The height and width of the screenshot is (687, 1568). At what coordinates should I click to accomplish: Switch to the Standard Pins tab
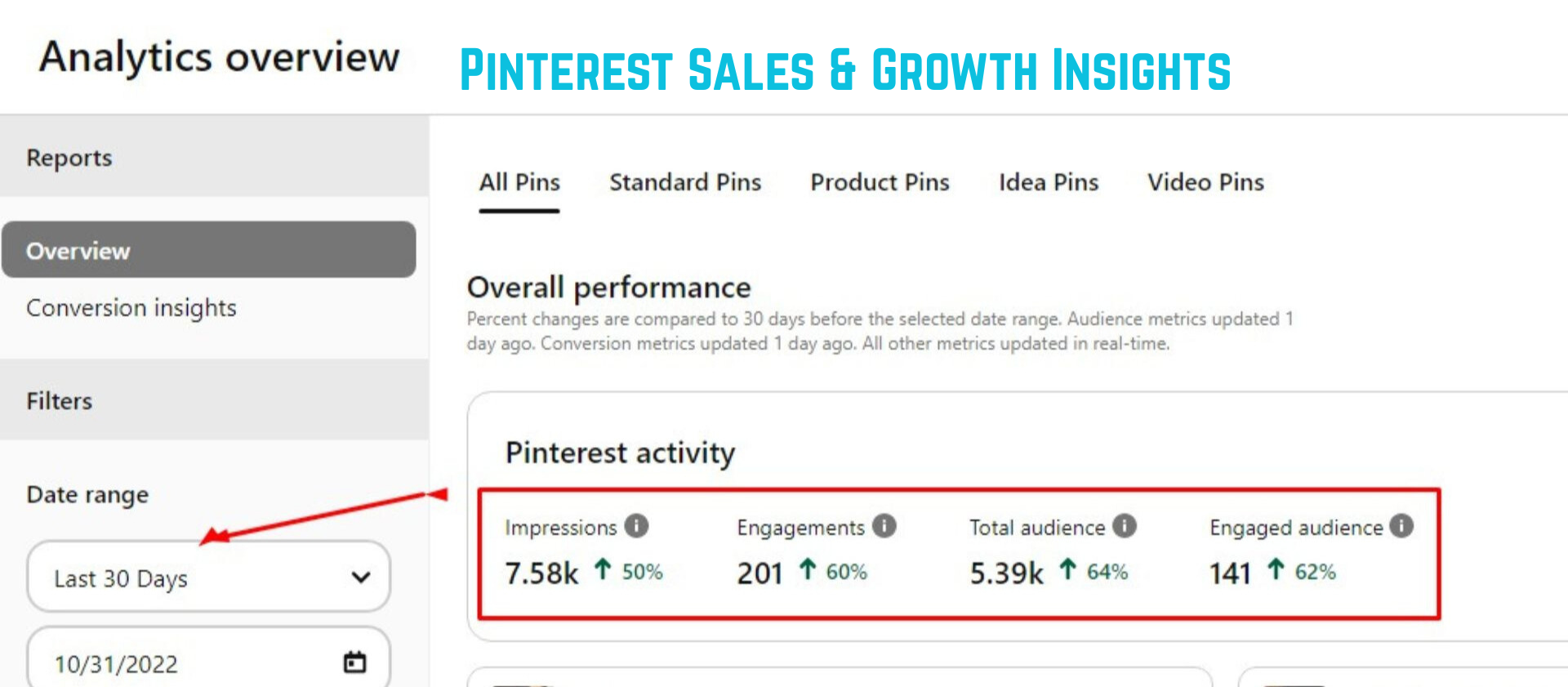(x=685, y=182)
